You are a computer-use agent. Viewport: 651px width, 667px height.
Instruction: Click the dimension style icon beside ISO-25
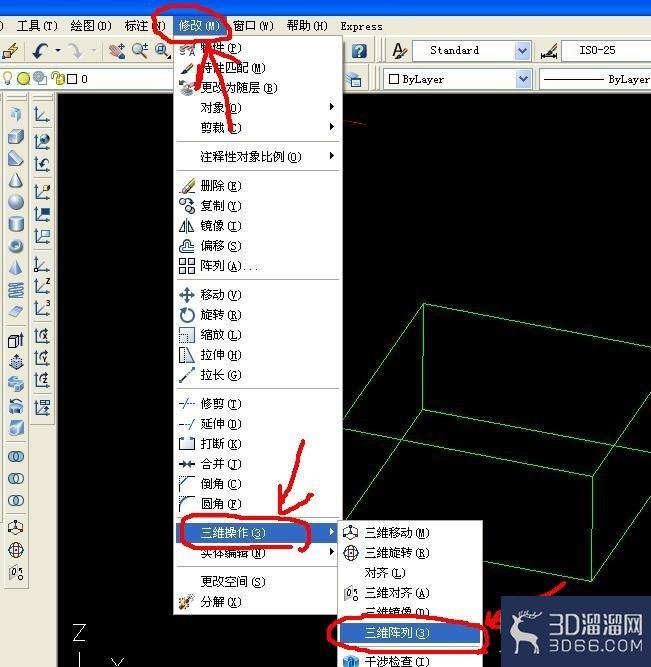click(x=549, y=51)
